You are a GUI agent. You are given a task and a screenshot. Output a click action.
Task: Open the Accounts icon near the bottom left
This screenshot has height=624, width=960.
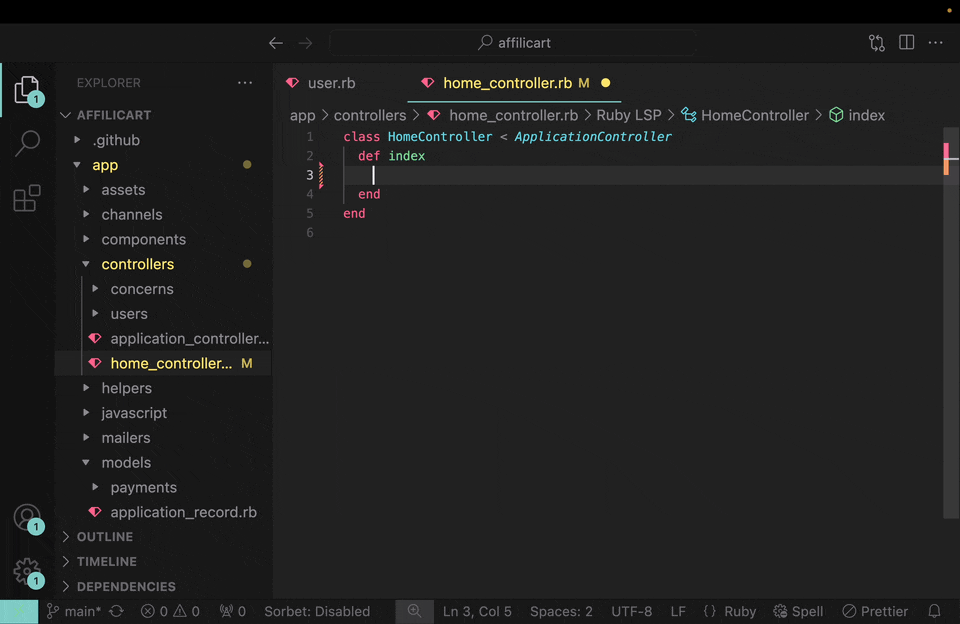click(x=27, y=516)
